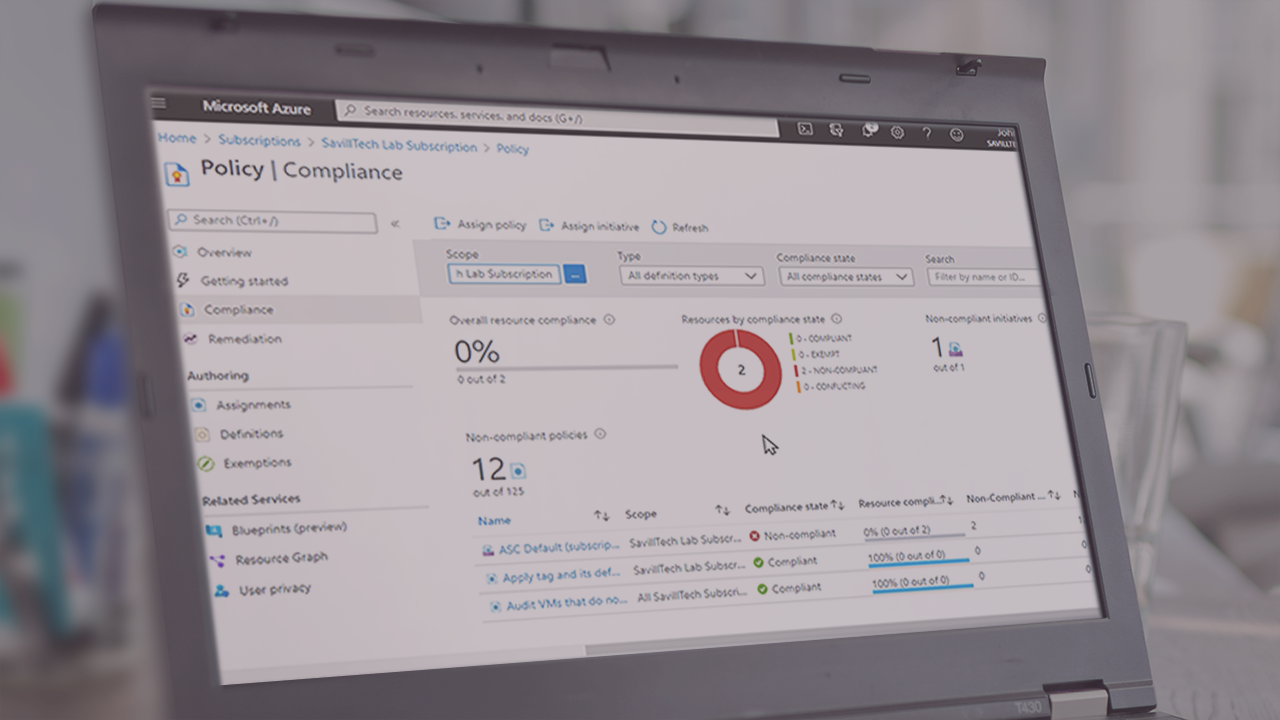Open the Compliance state dropdown

click(846, 277)
